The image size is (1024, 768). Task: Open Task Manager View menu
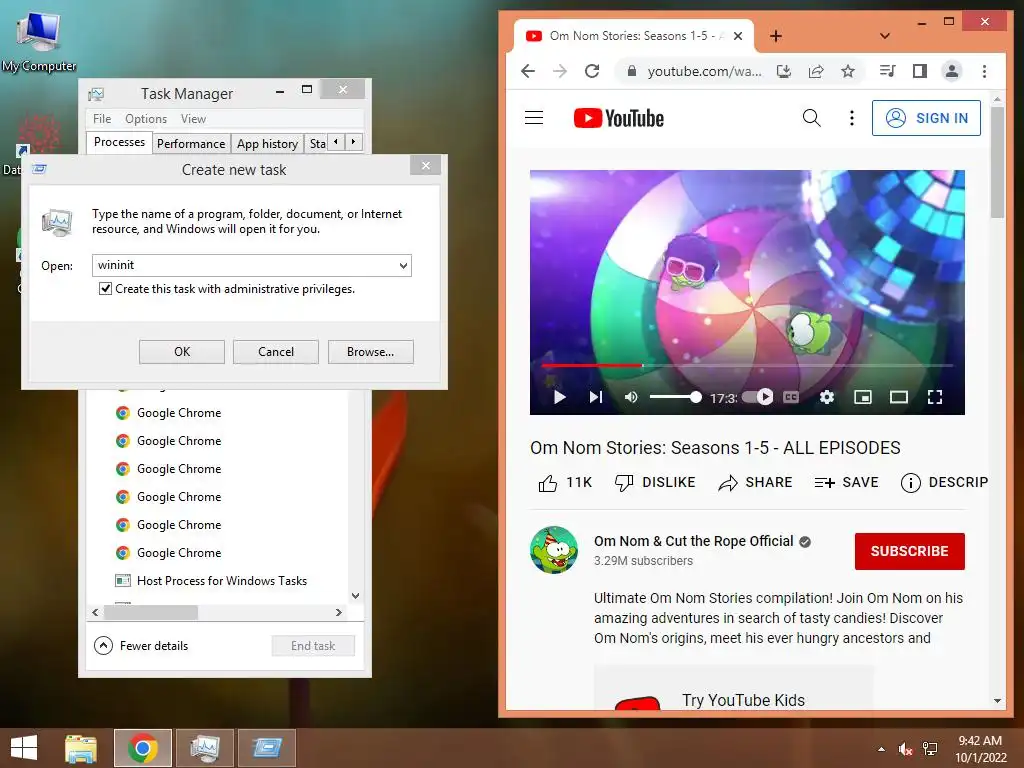193,119
